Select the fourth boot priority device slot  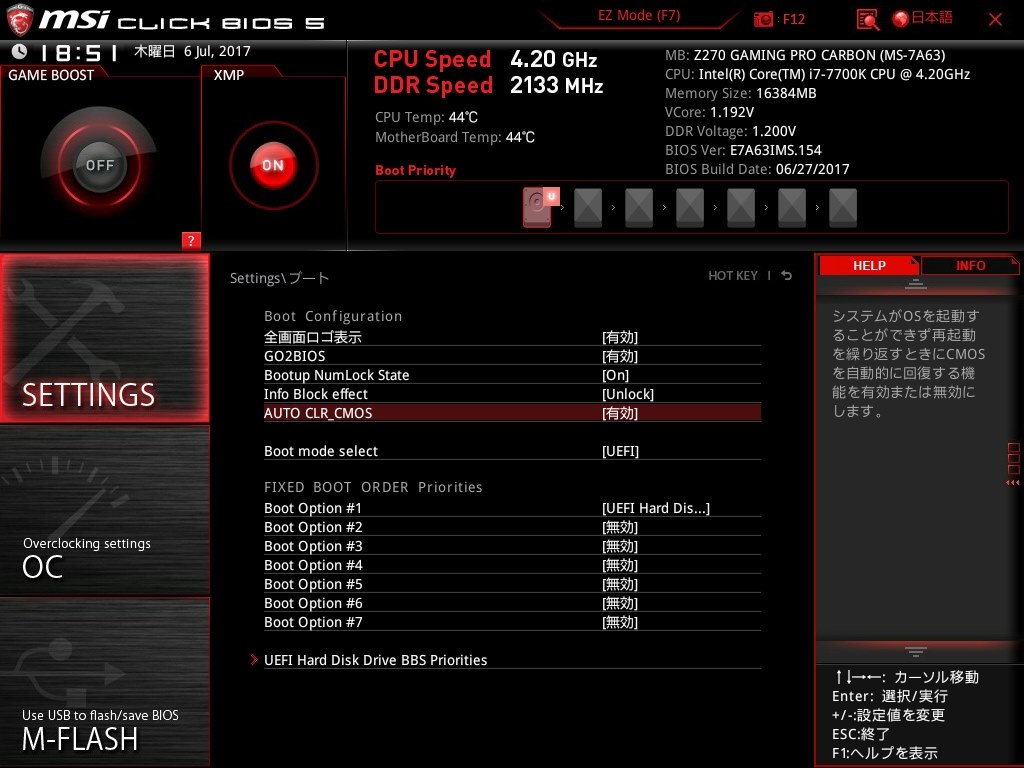(x=690, y=208)
